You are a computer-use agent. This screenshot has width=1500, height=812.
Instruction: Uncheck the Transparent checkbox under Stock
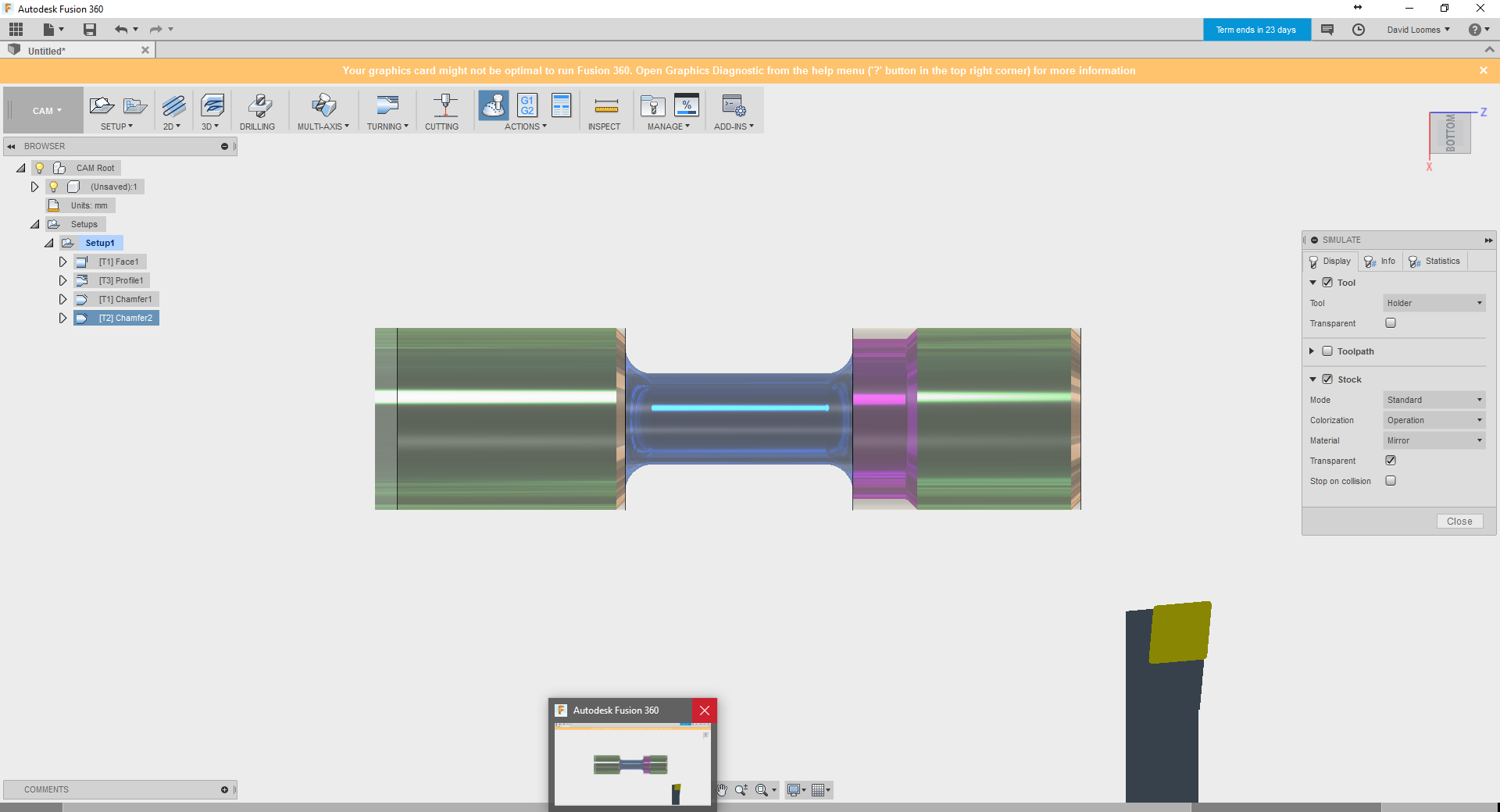tap(1391, 461)
